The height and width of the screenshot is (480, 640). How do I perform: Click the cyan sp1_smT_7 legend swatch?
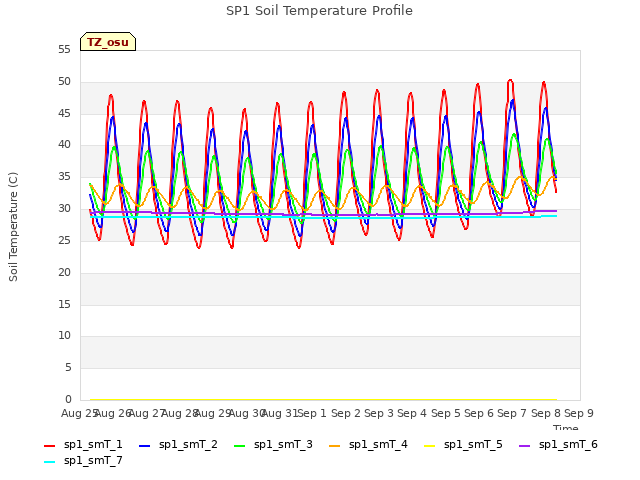click(49, 462)
